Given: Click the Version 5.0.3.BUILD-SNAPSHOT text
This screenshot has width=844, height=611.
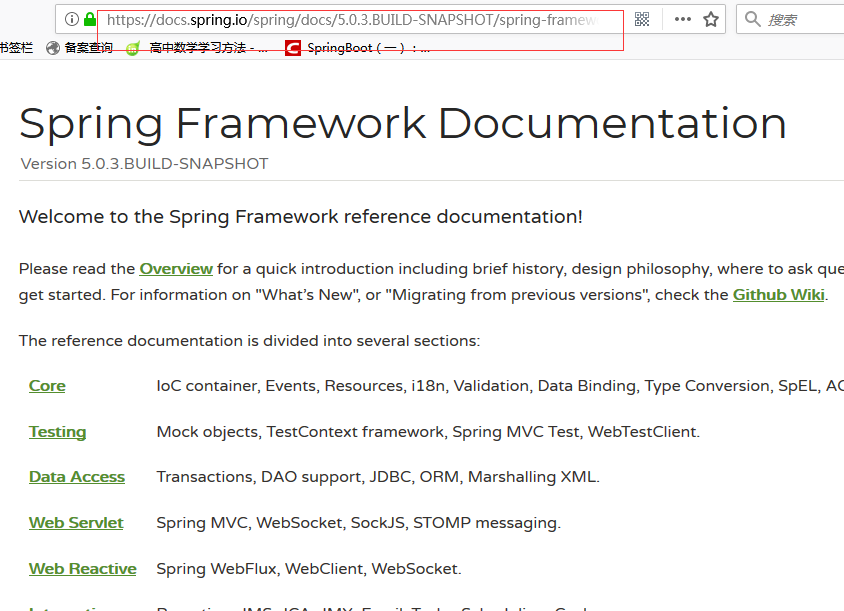Looking at the screenshot, I should coord(144,164).
